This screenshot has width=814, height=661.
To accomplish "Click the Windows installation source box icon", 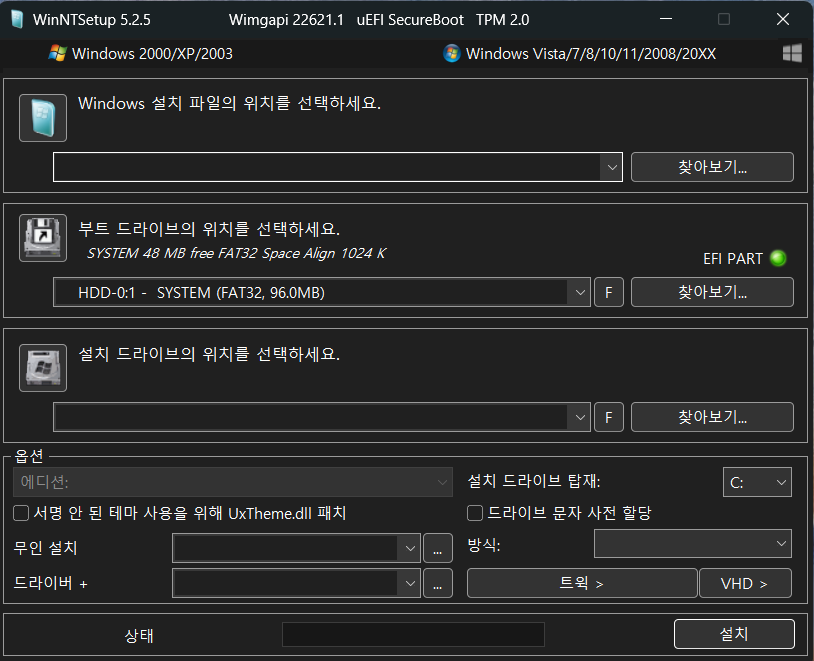I will [43, 118].
